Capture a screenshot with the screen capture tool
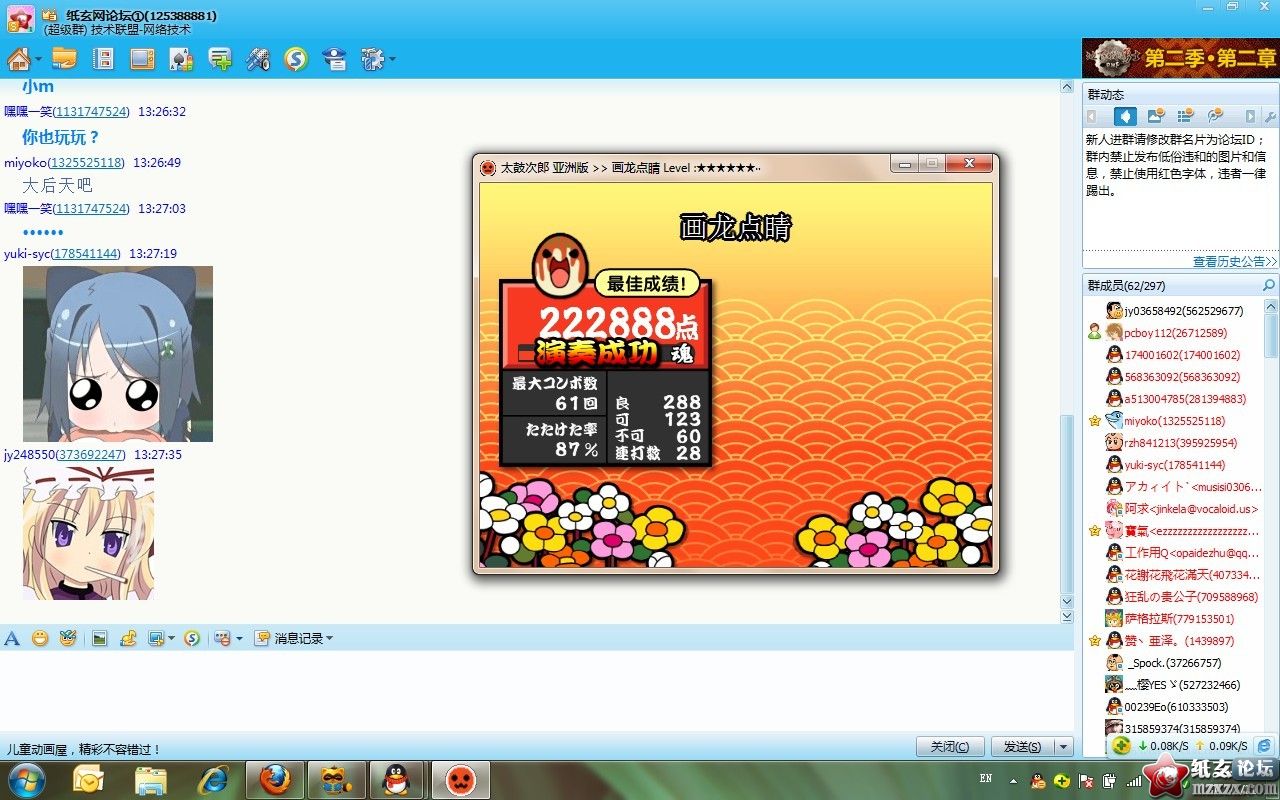This screenshot has width=1280, height=800. click(156, 638)
